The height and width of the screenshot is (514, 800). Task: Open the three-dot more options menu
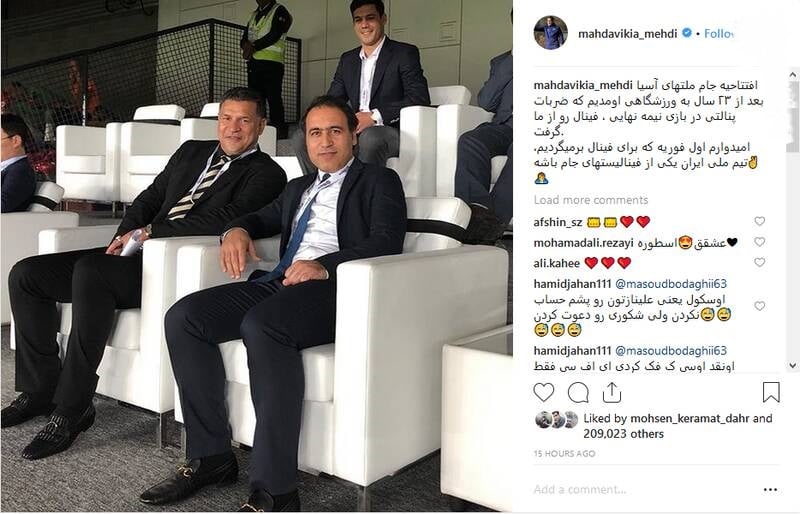click(x=770, y=489)
